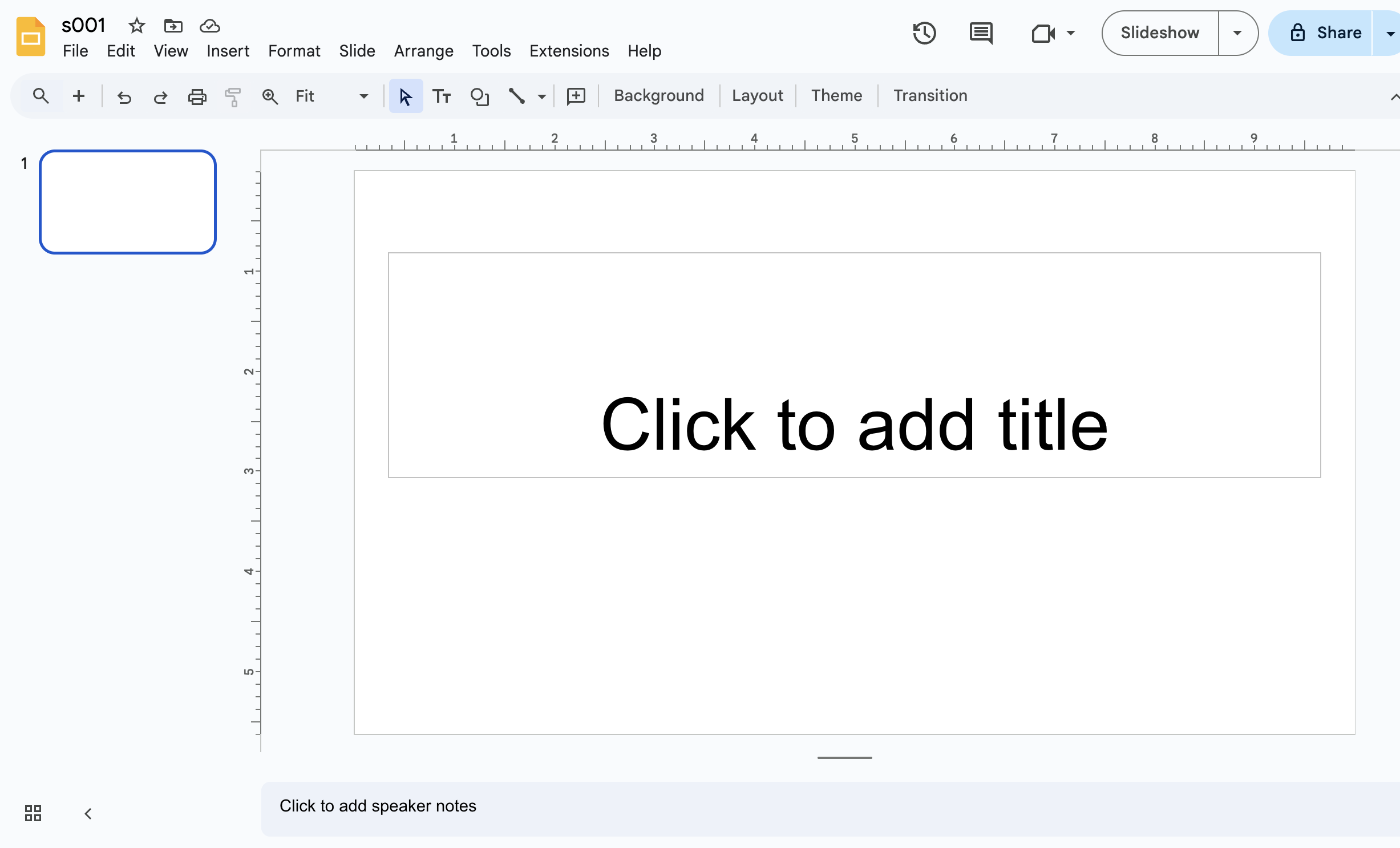Open the Slideshow dropdown arrow
Viewport: 1400px width, 848px height.
point(1237,33)
